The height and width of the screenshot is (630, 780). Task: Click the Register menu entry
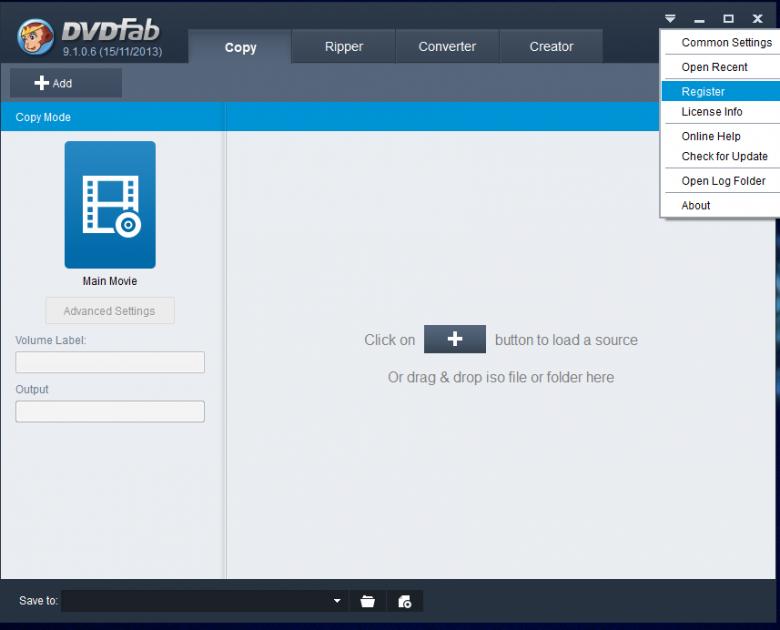721,92
